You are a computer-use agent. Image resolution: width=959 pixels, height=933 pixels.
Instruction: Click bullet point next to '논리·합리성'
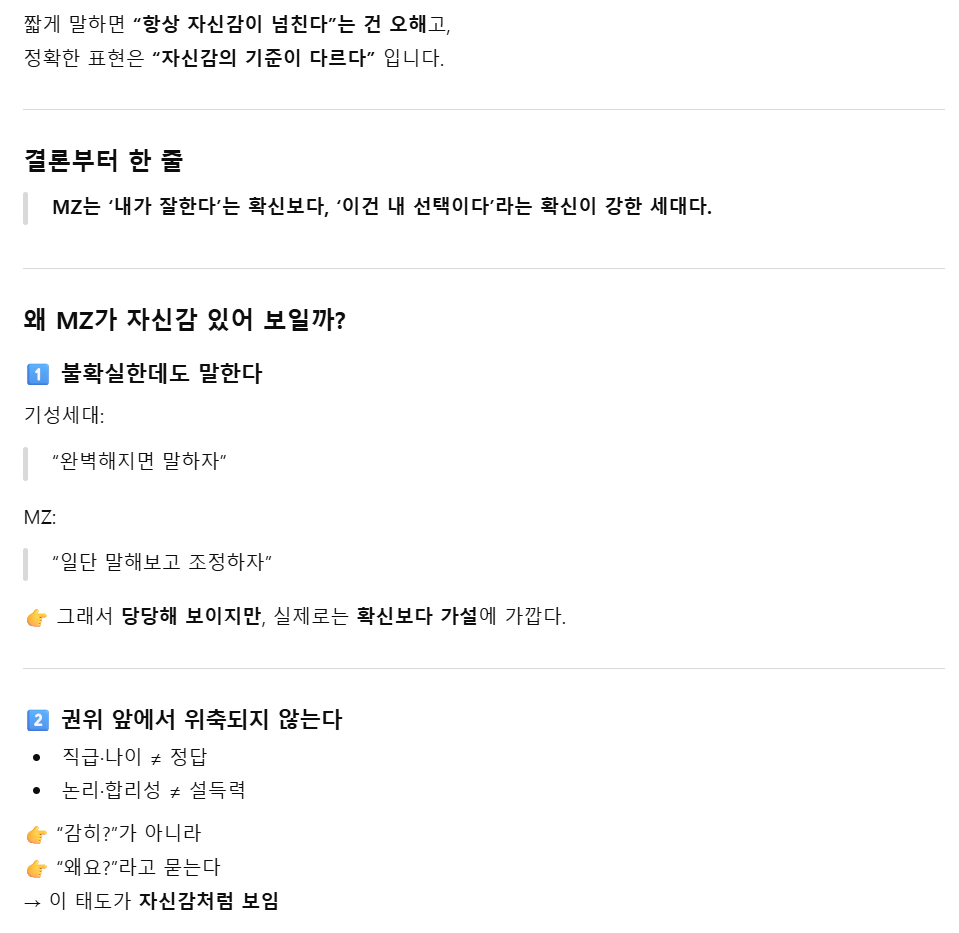(x=37, y=791)
